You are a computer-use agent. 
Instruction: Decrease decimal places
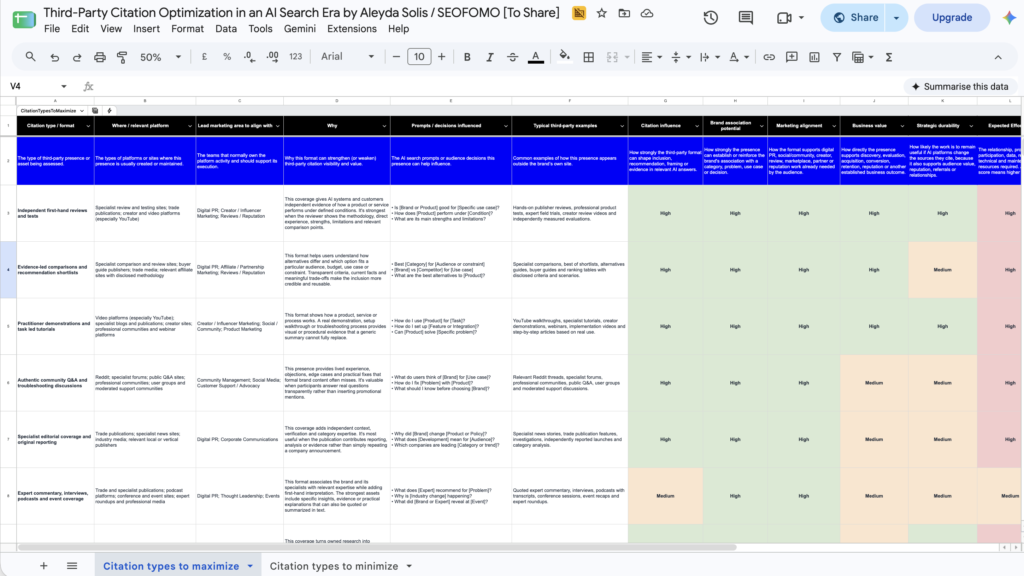tap(249, 57)
